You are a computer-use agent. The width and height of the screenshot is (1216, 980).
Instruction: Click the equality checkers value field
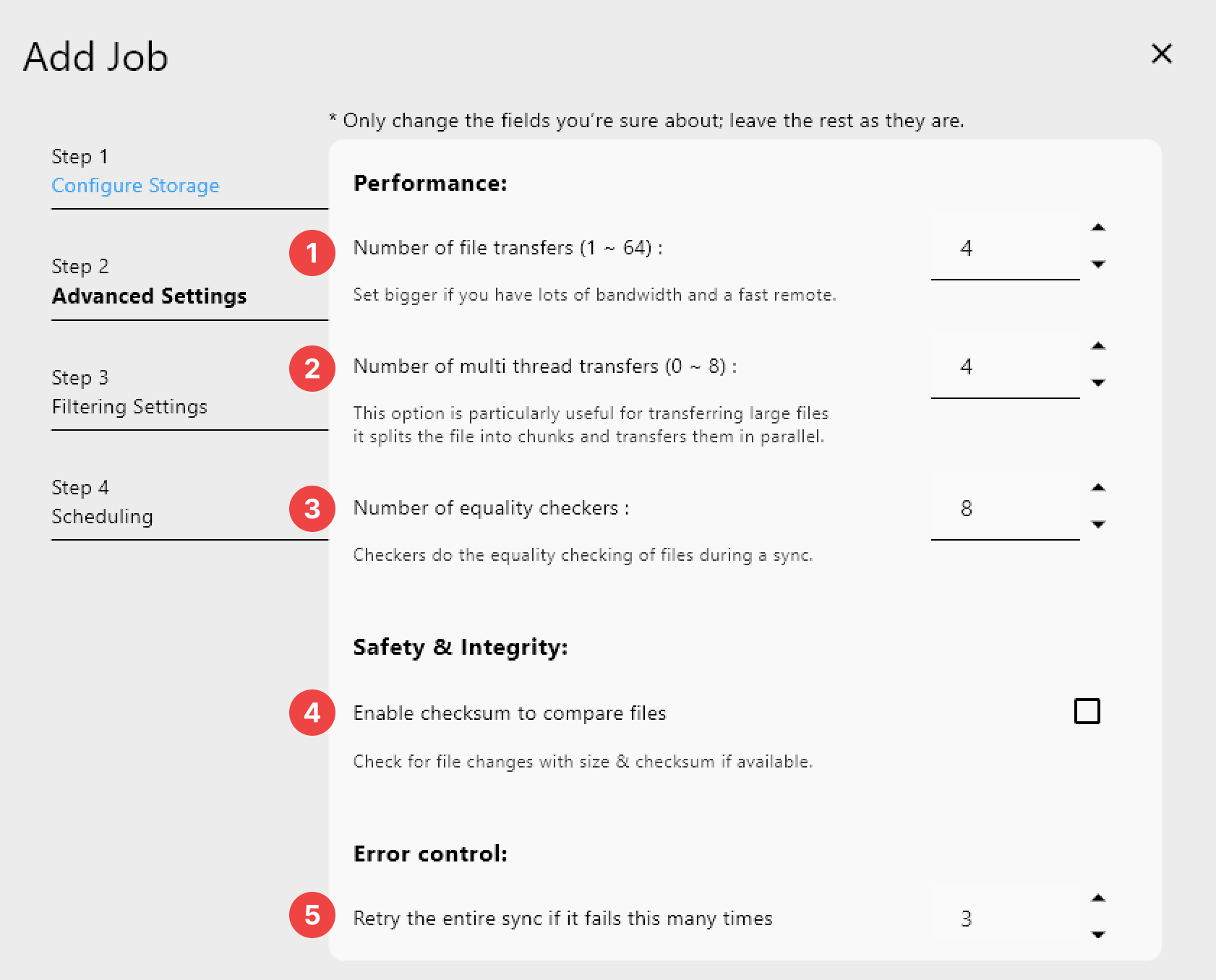coord(1005,509)
